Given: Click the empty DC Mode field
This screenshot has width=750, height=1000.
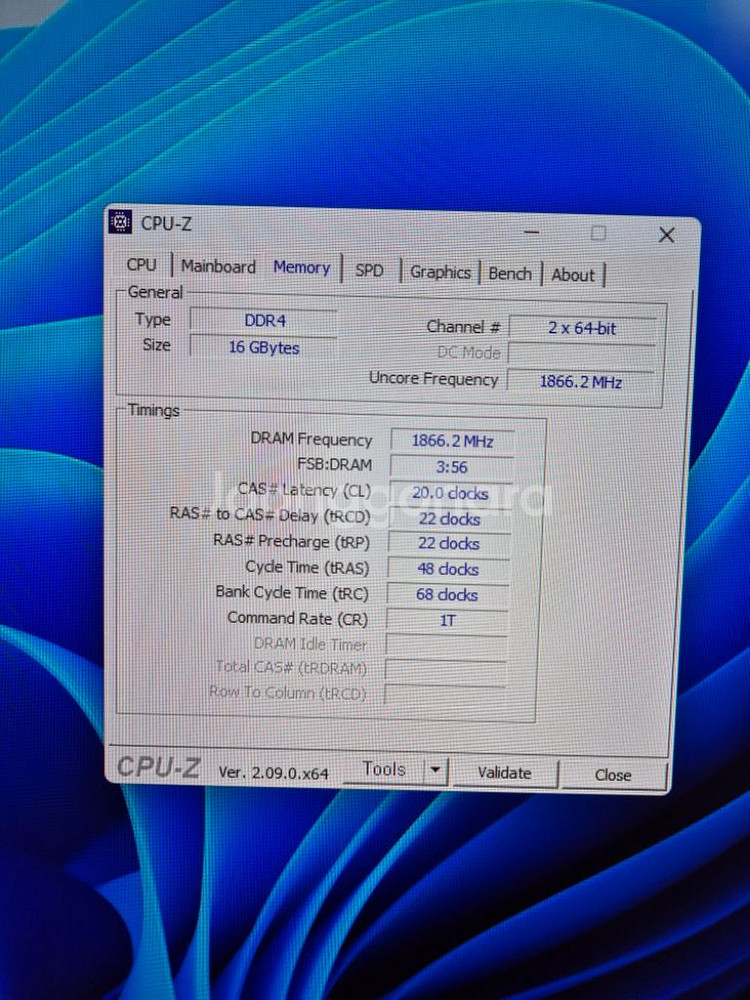Looking at the screenshot, I should [582, 354].
